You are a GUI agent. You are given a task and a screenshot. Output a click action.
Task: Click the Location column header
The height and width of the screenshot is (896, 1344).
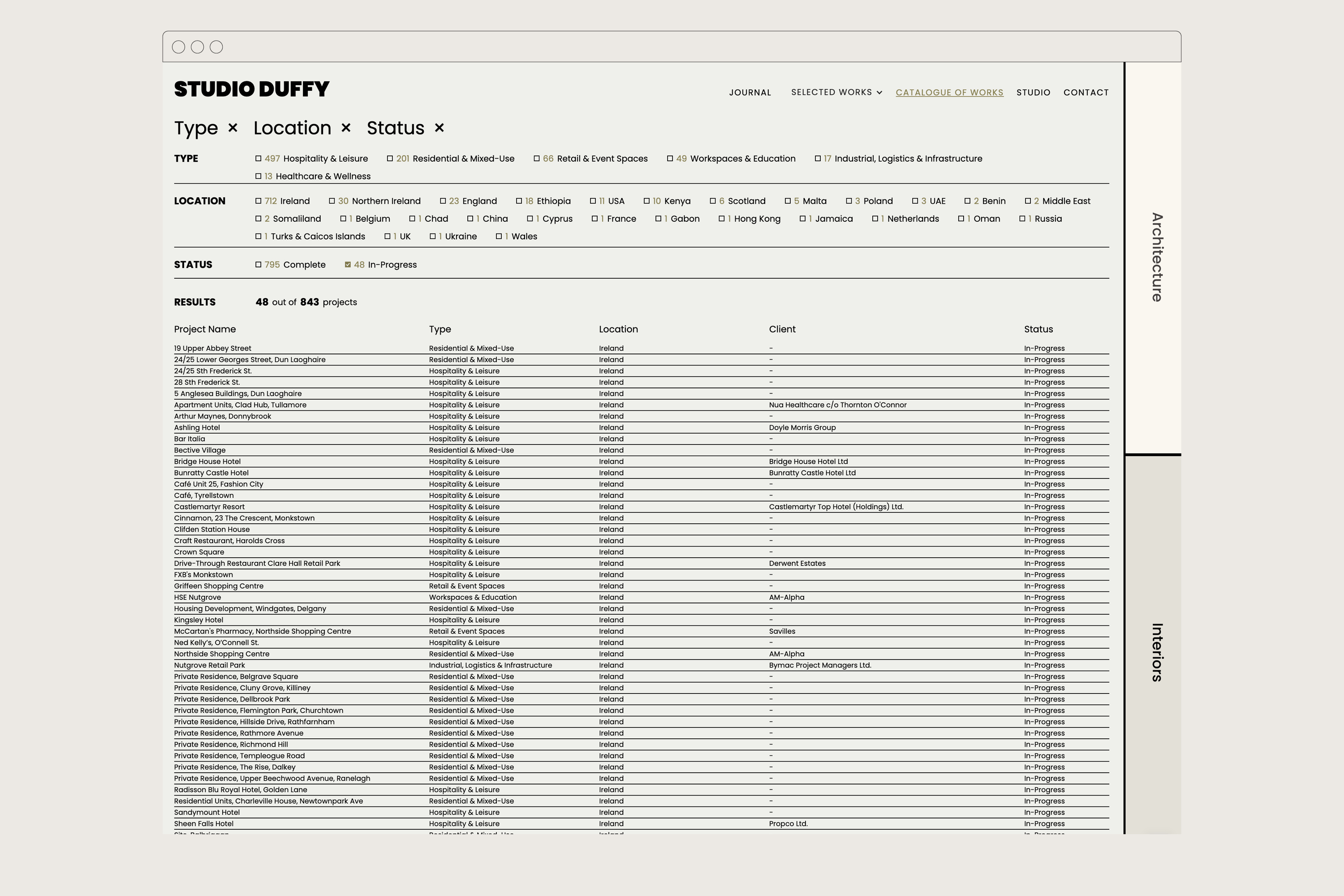pyautogui.click(x=618, y=329)
